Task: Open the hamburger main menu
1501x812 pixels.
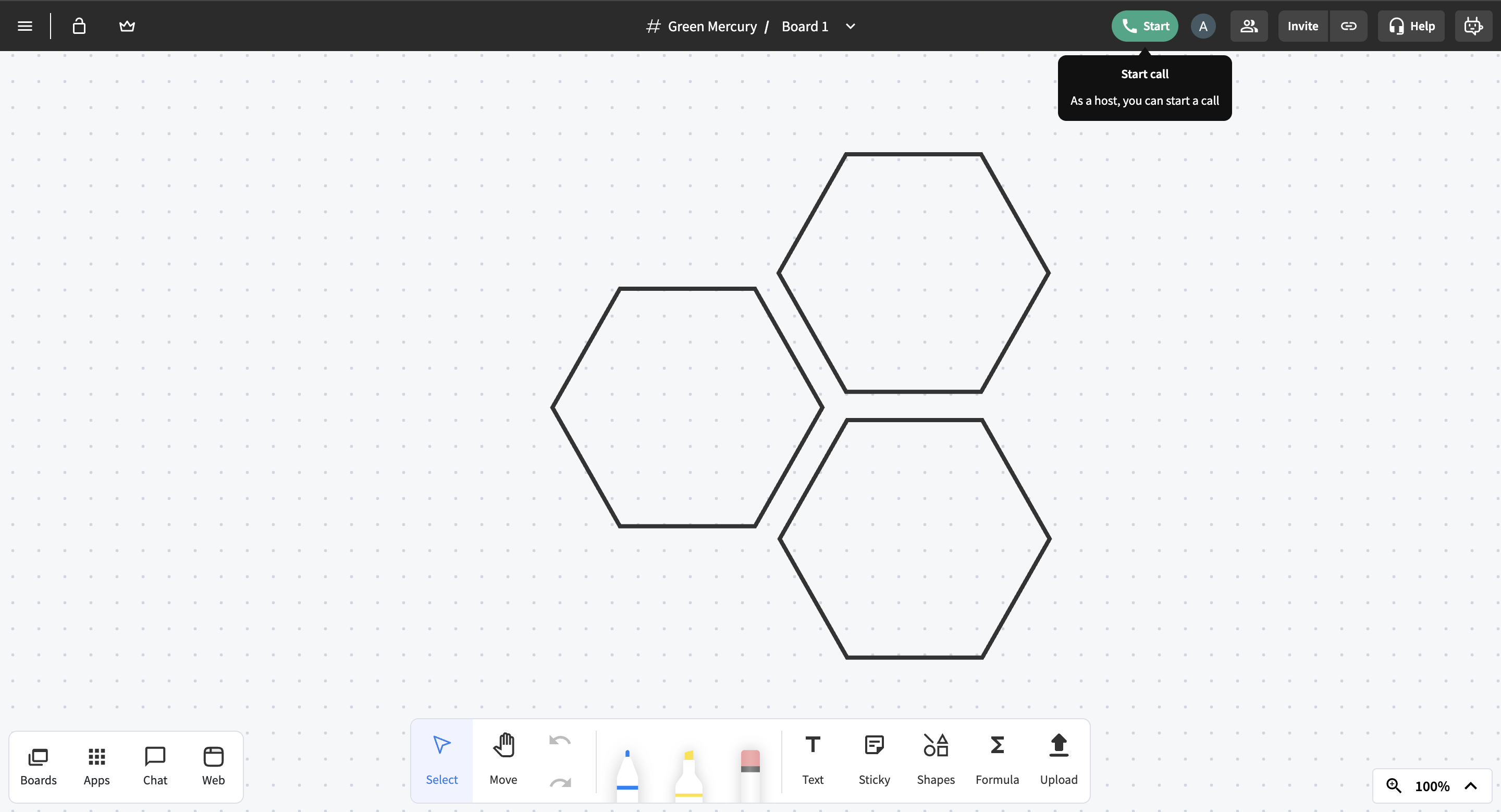Action: coord(24,26)
